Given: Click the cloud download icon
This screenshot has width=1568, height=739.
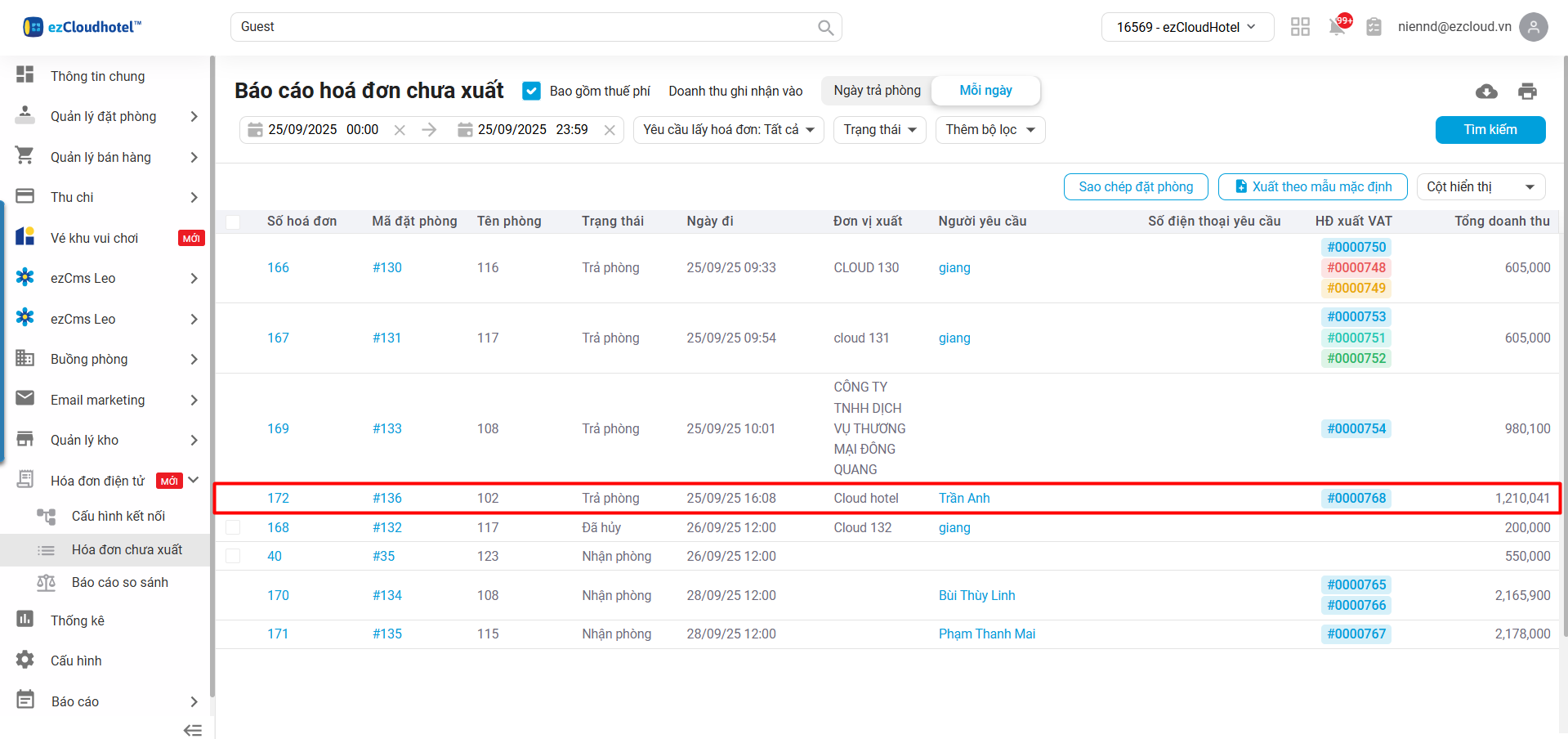Looking at the screenshot, I should (1486, 92).
